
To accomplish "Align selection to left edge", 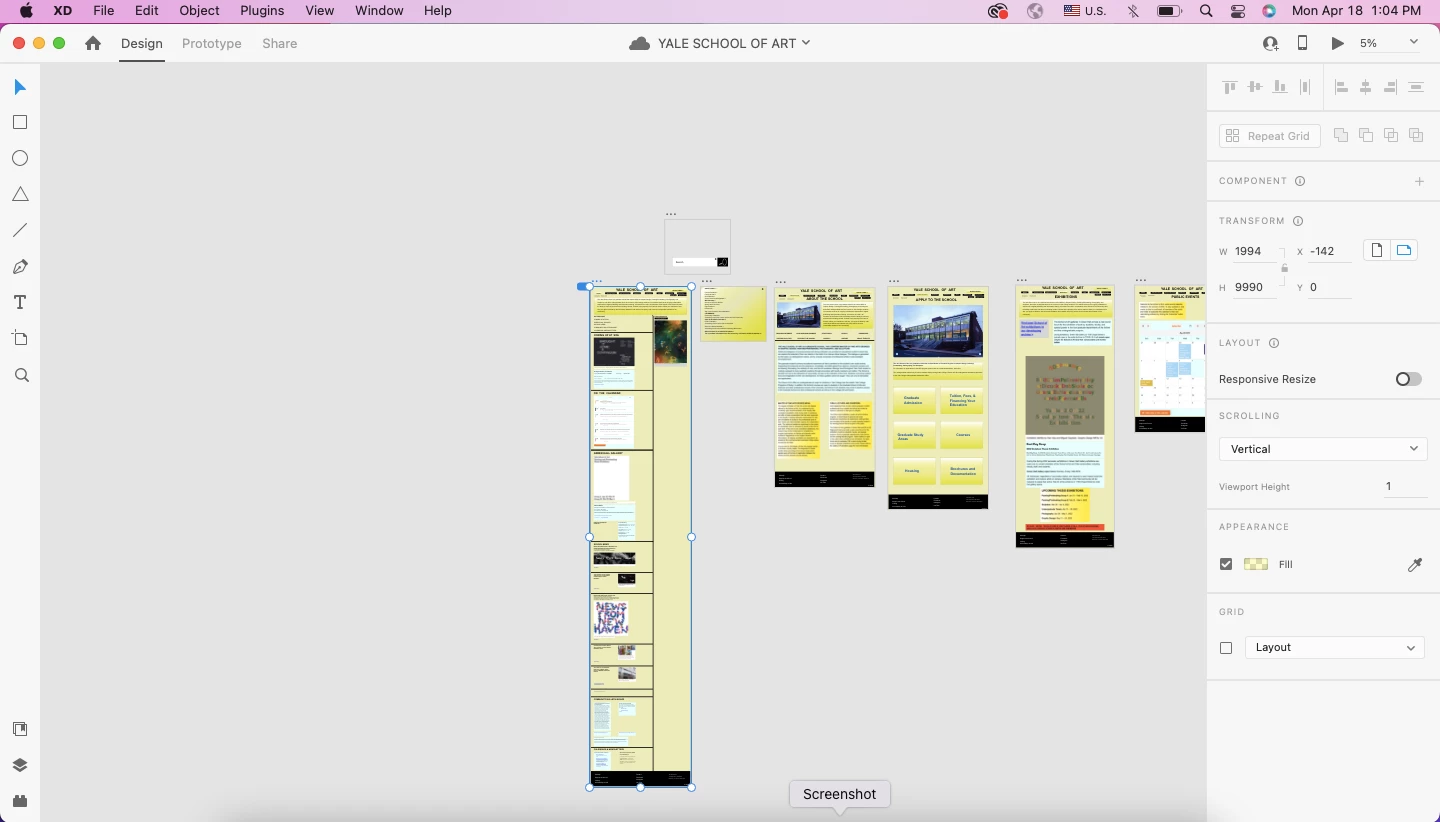I will (1341, 87).
